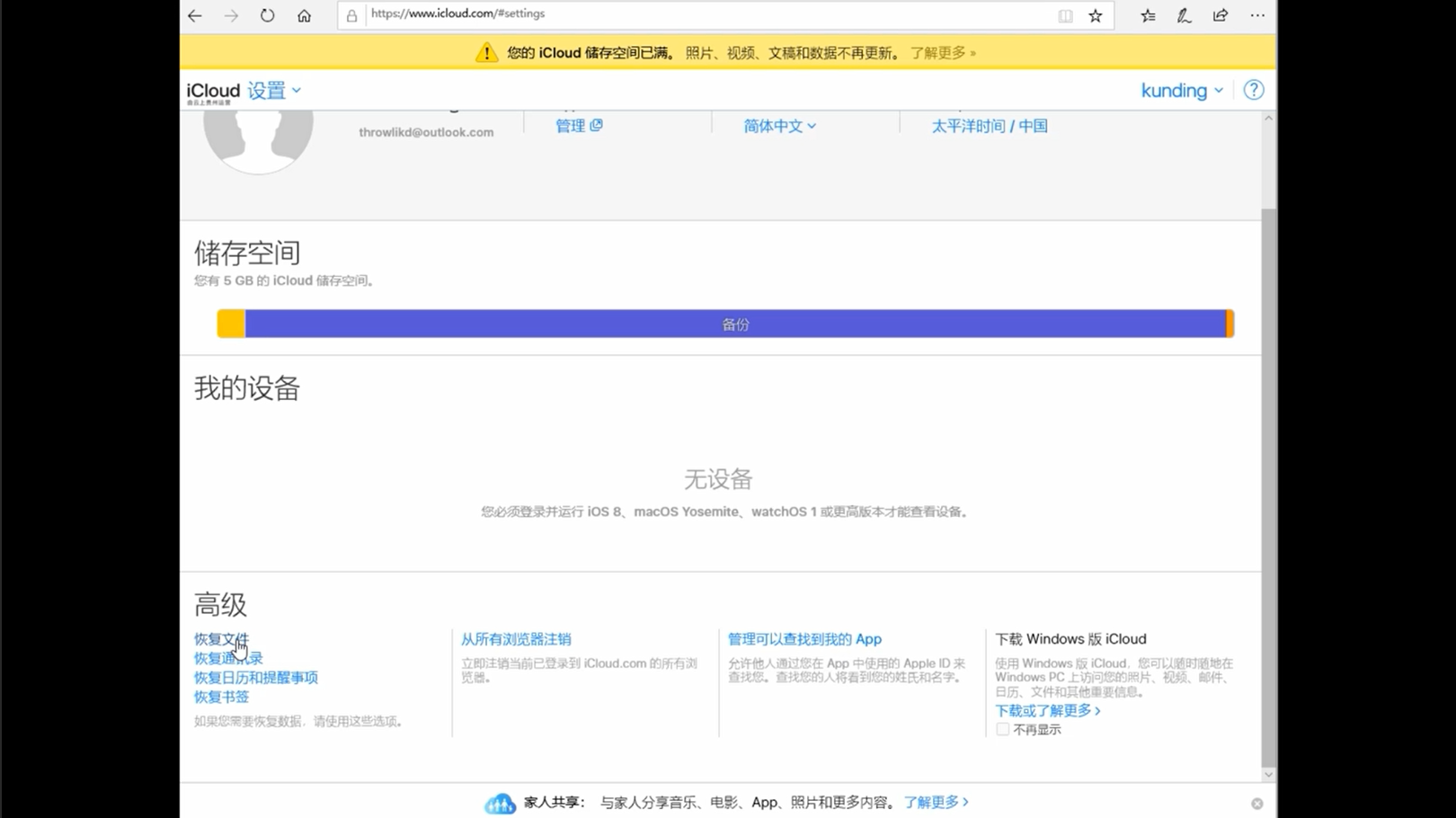The image size is (1456, 818).
Task: Click the 我的设备 heading
Action: [247, 388]
